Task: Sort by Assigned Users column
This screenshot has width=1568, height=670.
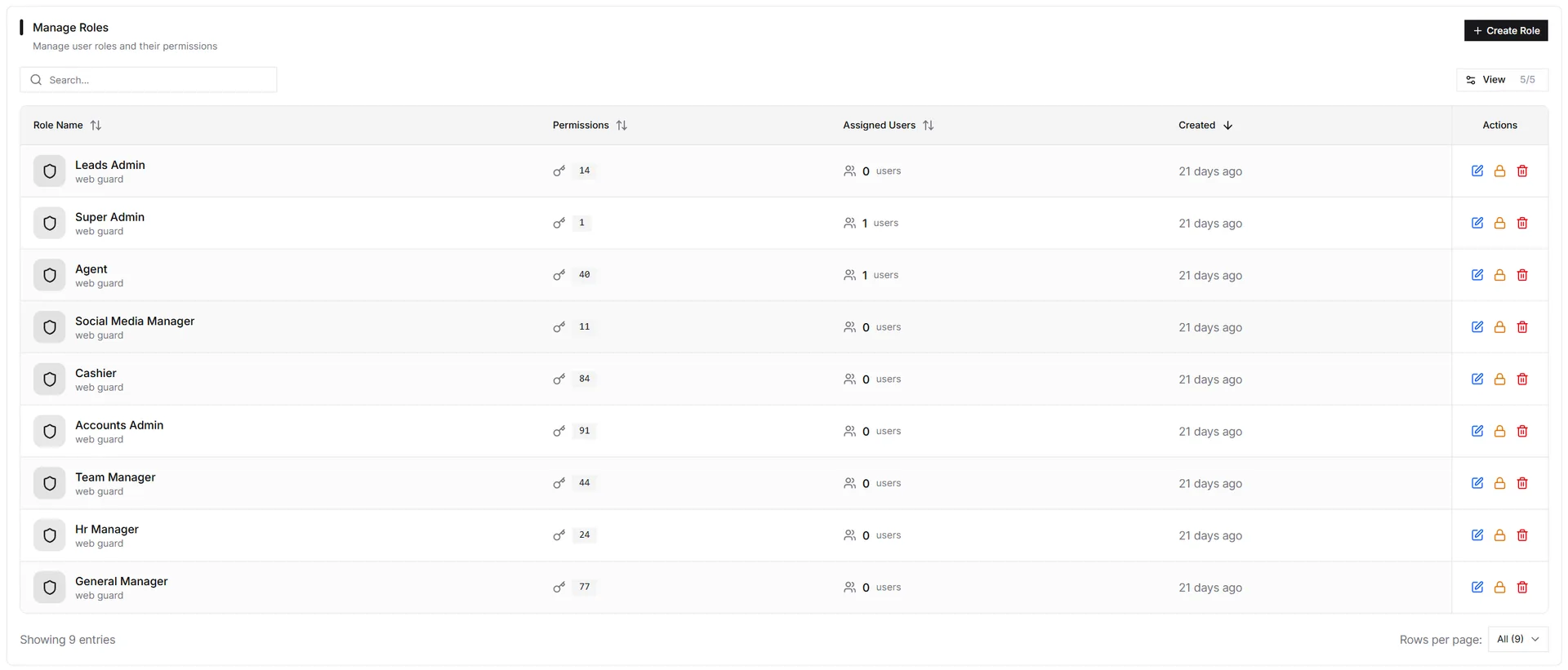Action: pos(889,125)
